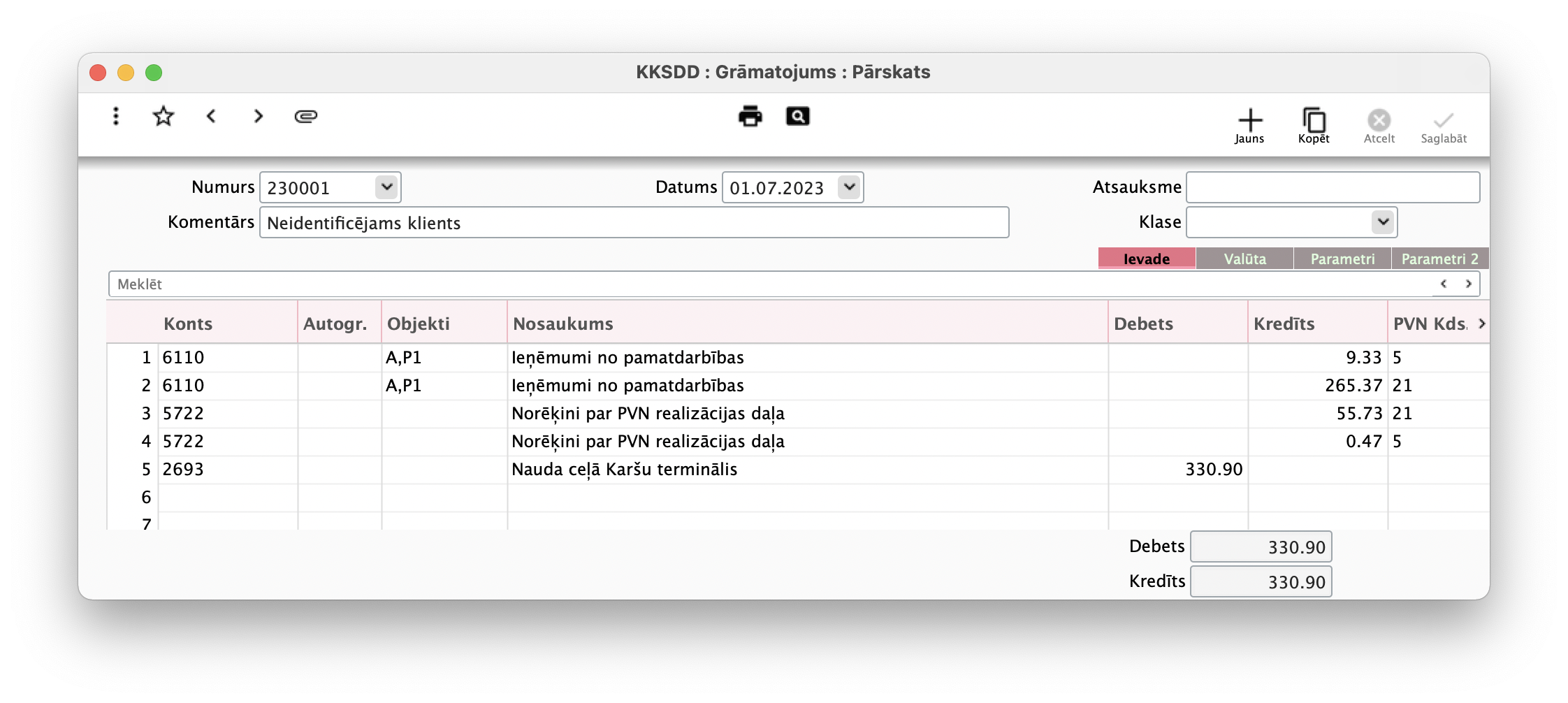1568x703 pixels.
Task: Select row number 6
Action: 146,498
